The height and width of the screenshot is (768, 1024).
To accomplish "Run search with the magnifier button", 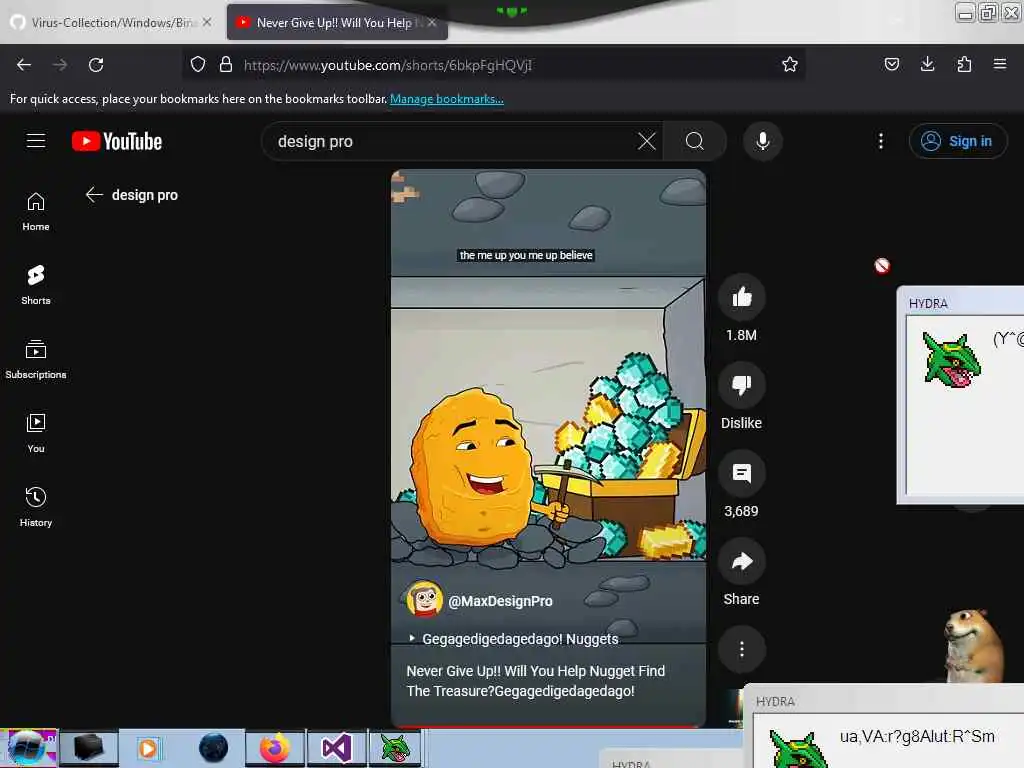I will pos(695,141).
